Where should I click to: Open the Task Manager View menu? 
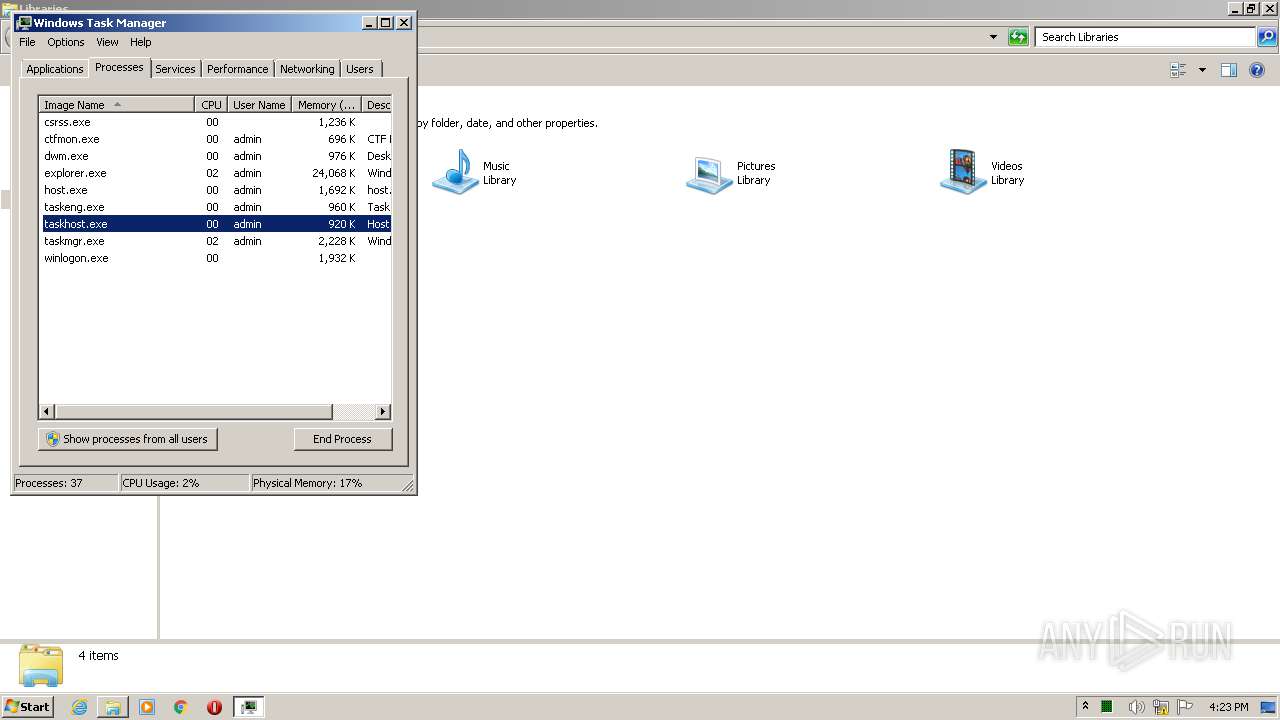107,42
